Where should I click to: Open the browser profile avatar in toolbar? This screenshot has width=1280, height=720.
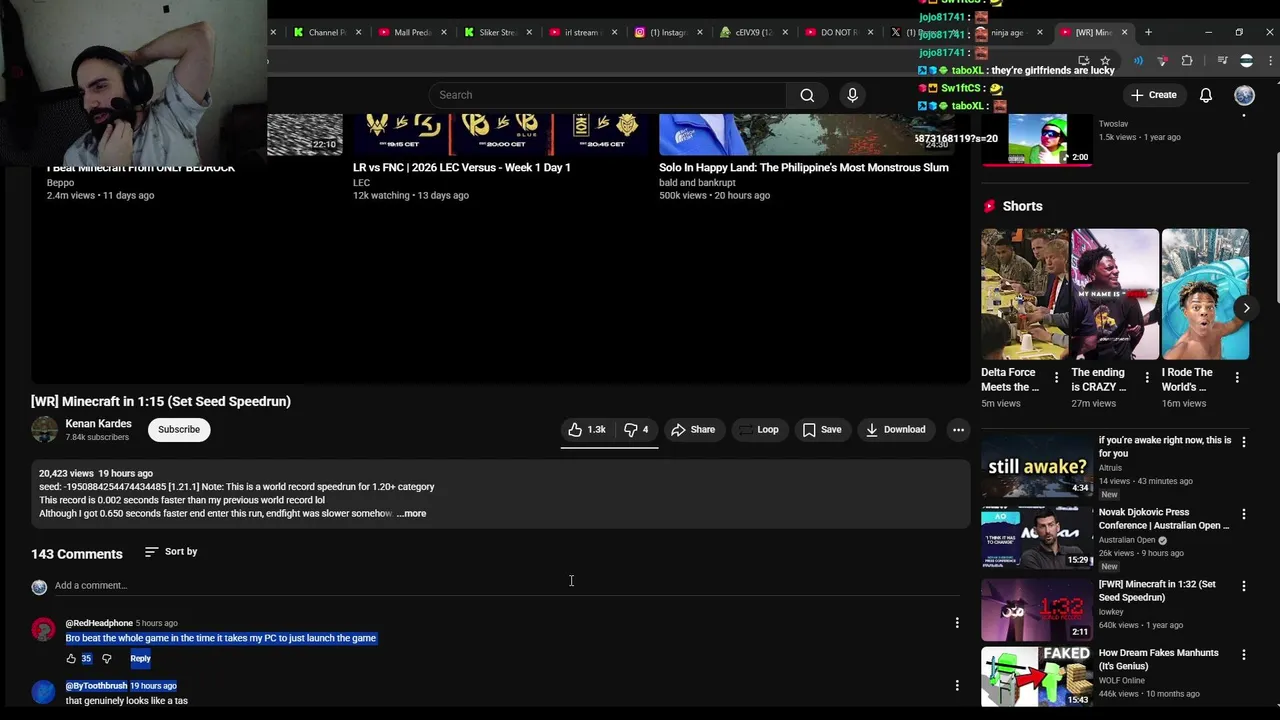[x=1246, y=61]
